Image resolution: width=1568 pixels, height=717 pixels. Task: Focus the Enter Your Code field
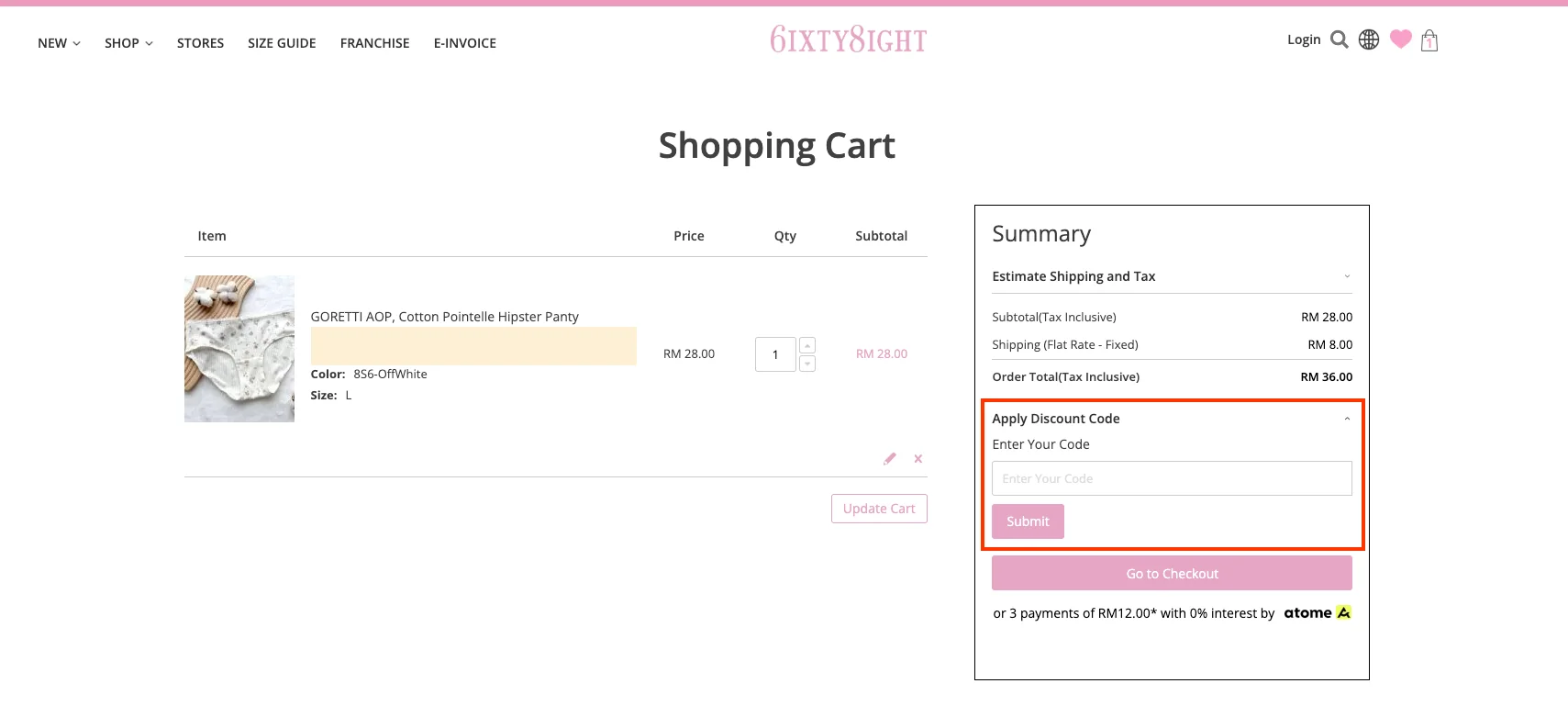point(1172,478)
